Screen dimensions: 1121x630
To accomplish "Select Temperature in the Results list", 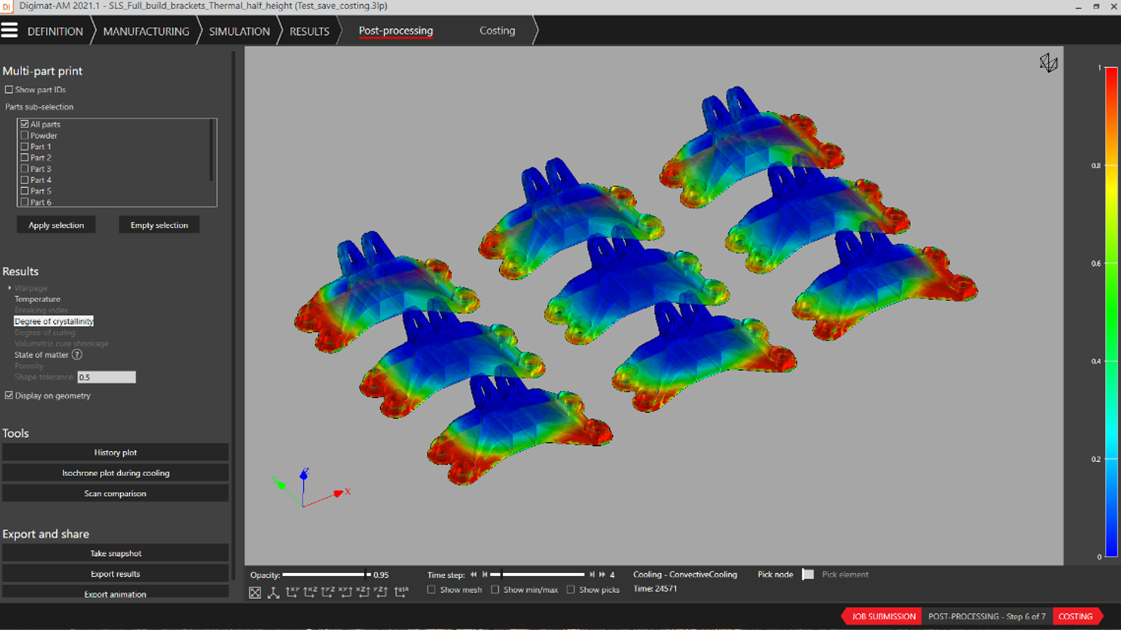I will point(37,299).
